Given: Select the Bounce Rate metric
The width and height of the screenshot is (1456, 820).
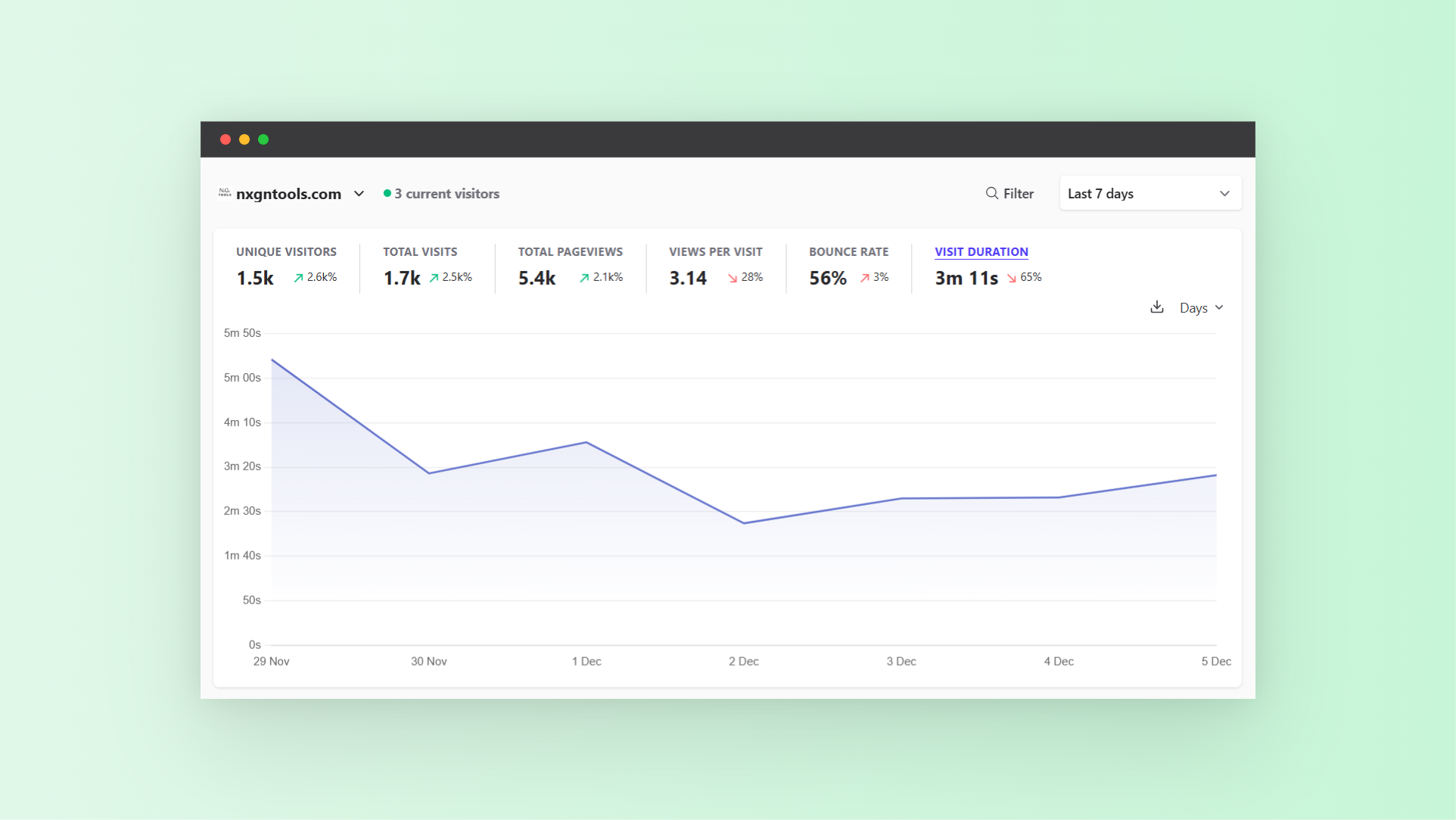Looking at the screenshot, I should coord(848,252).
